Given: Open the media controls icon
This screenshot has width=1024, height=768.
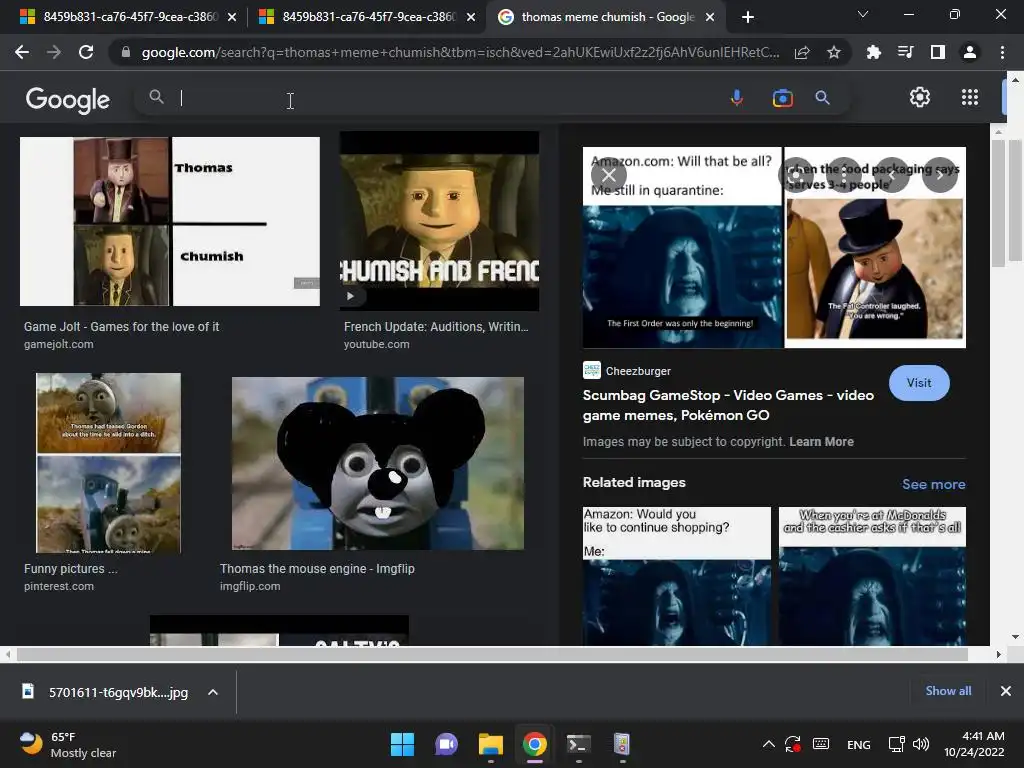Looking at the screenshot, I should (x=905, y=52).
